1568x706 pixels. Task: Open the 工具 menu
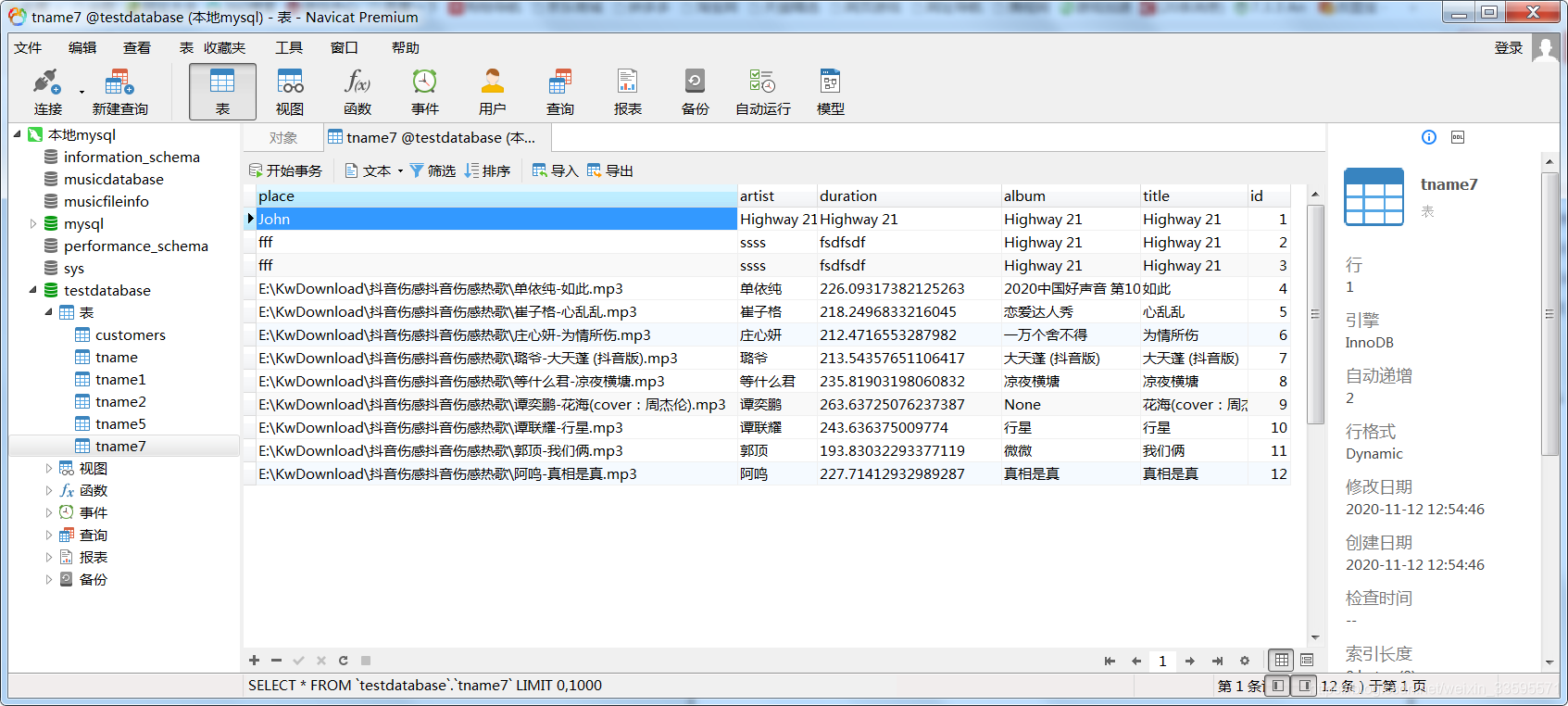point(289,47)
